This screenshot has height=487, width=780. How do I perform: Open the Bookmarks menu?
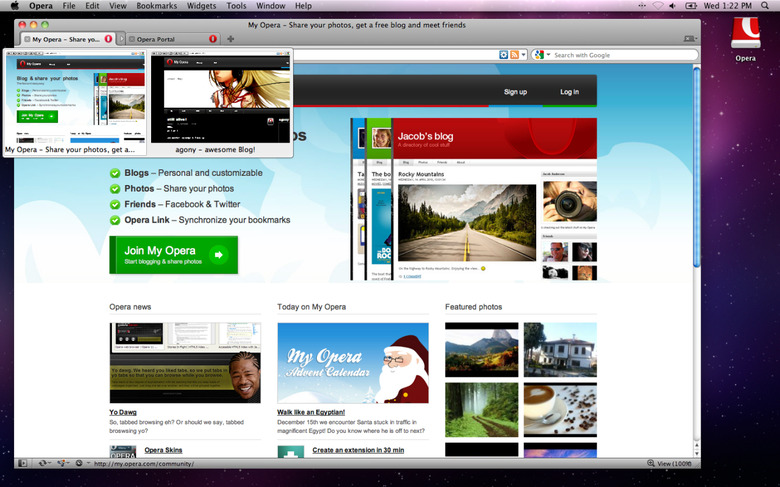click(x=157, y=6)
